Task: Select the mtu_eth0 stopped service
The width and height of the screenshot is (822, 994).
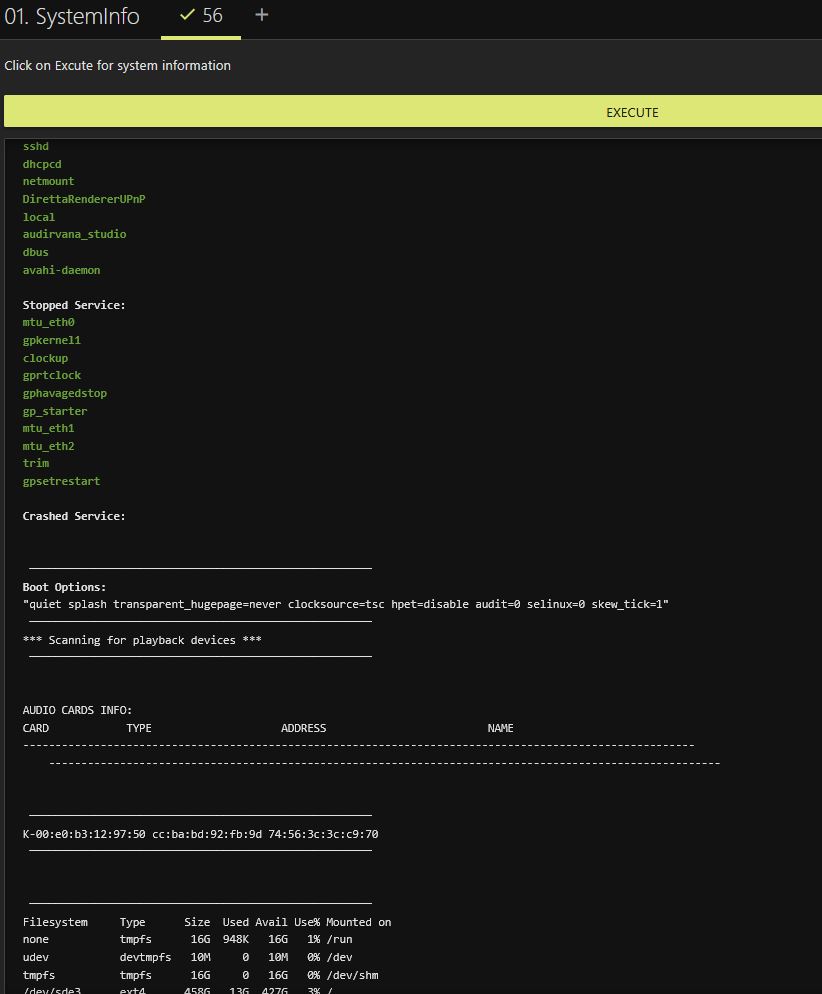Action: pyautogui.click(x=48, y=322)
